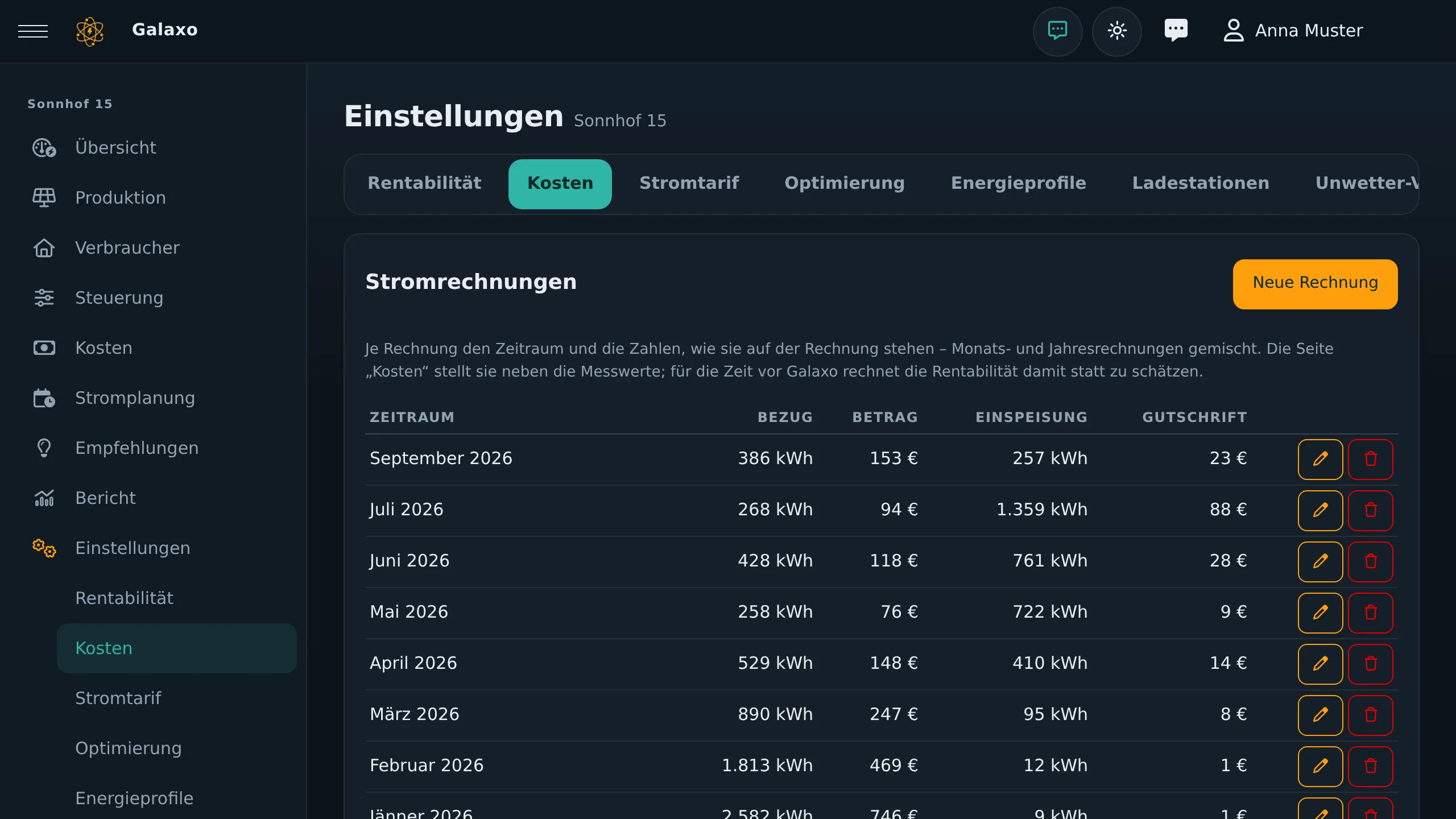Add a new invoice with Neue Rechnung

1315,284
